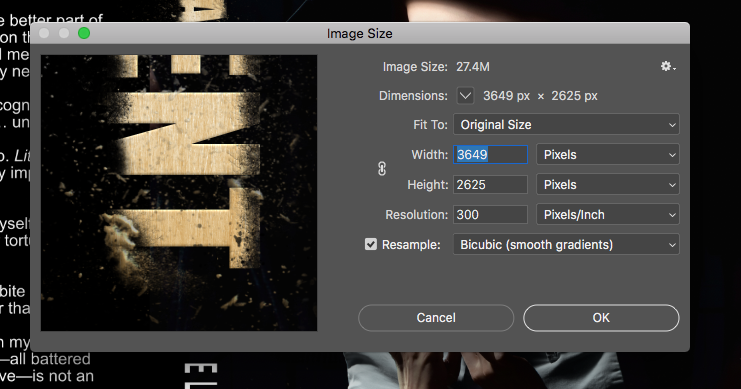Toggle the constrain proportions chain link
This screenshot has width=741, height=389.
tap(382, 169)
